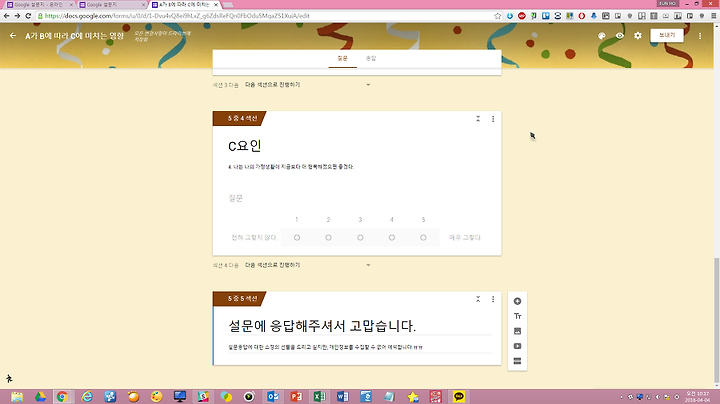Open the color palette theme icon
The height and width of the screenshot is (404, 720).
[x=602, y=36]
